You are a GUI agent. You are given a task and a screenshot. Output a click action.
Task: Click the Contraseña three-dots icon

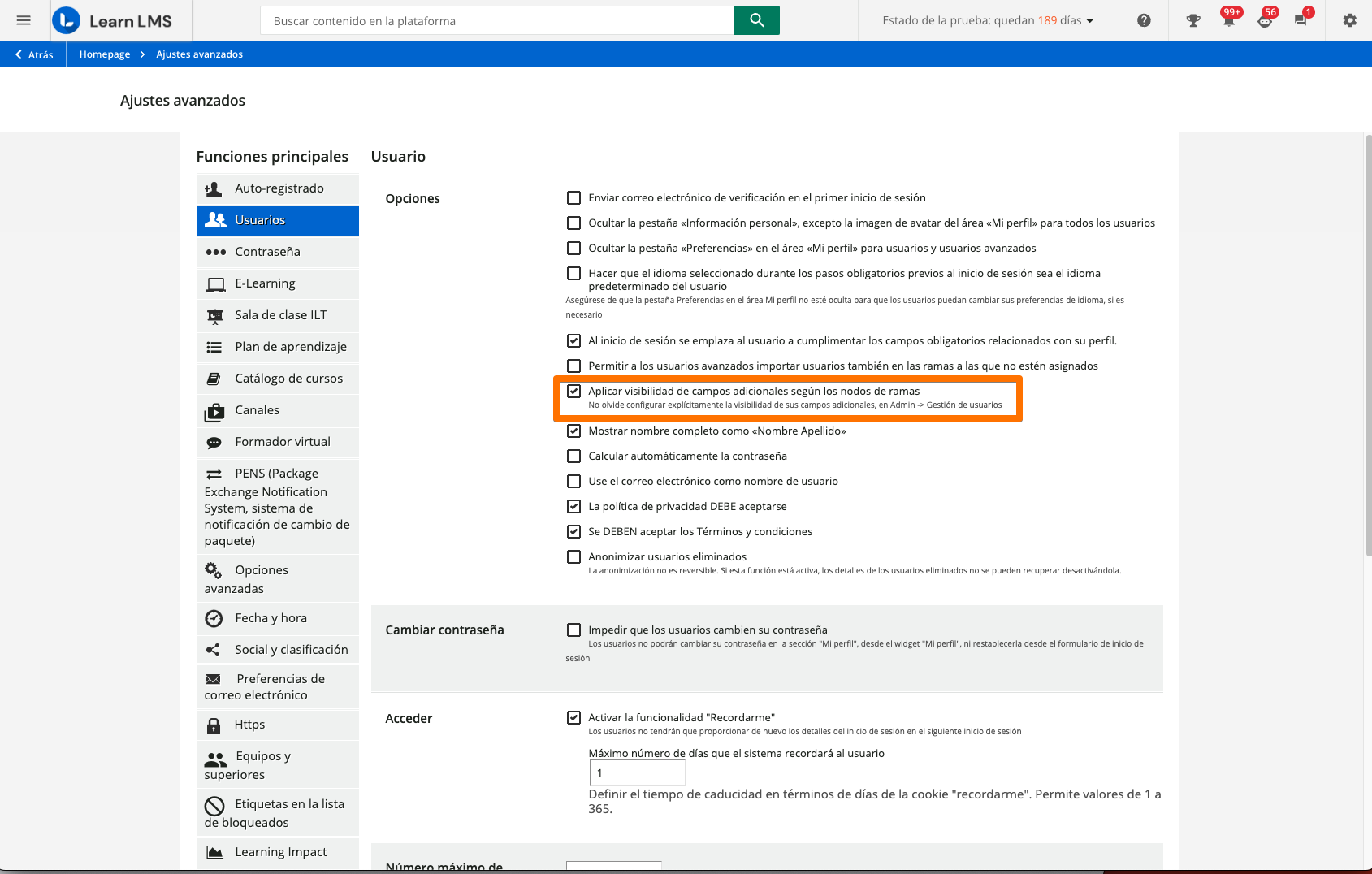click(x=215, y=252)
